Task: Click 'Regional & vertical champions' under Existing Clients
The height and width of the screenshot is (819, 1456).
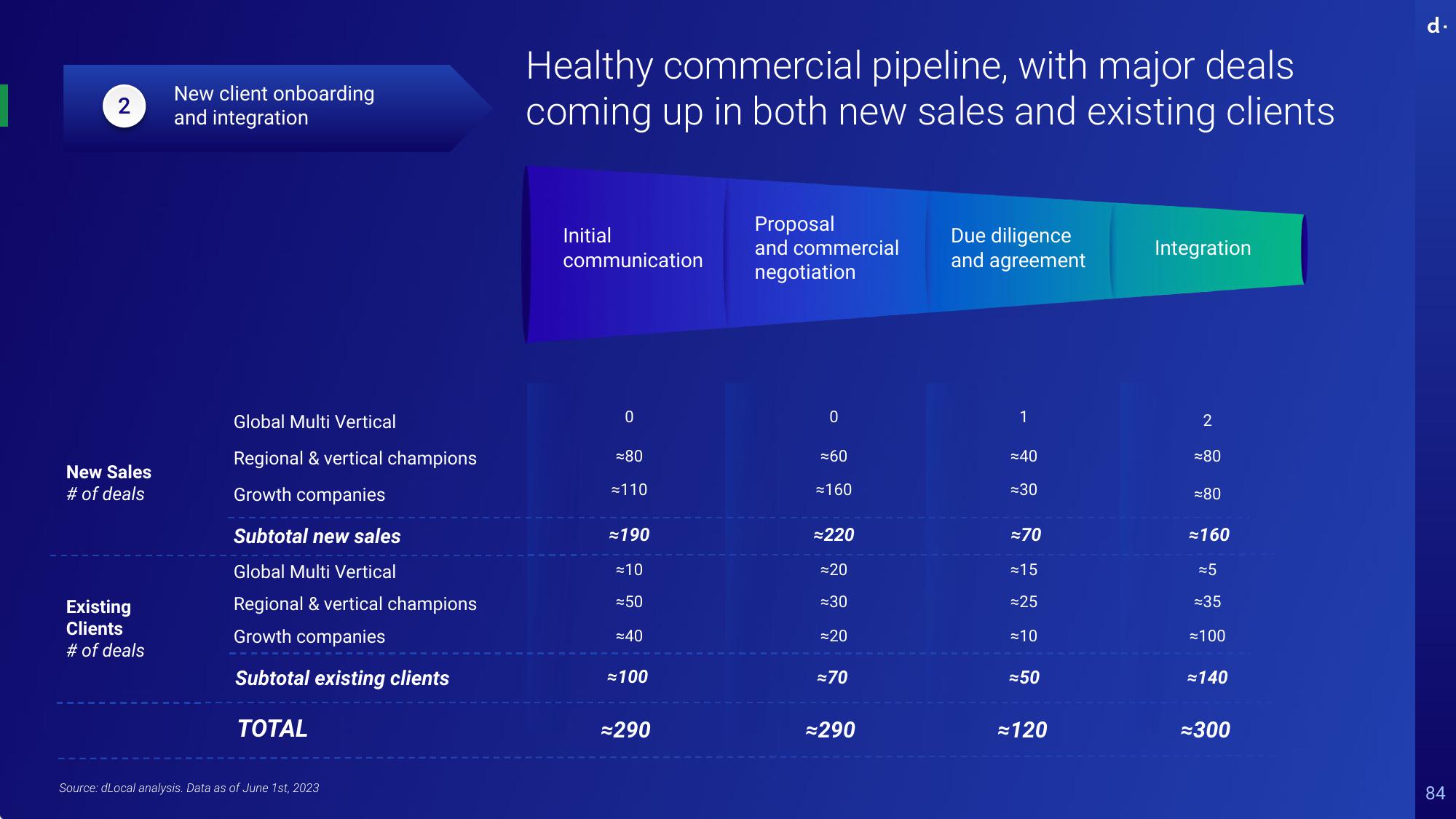Action: 355,604
